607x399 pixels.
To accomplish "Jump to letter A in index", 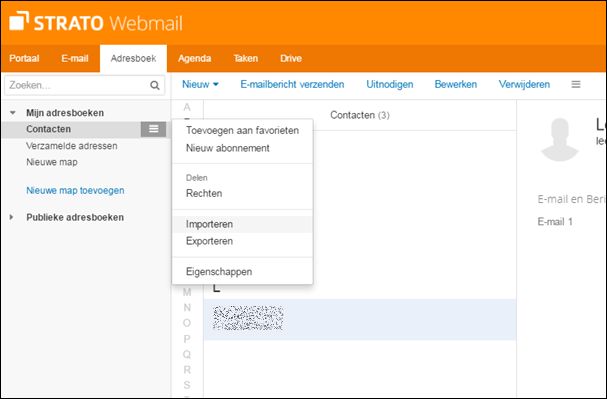I will 187,107.
